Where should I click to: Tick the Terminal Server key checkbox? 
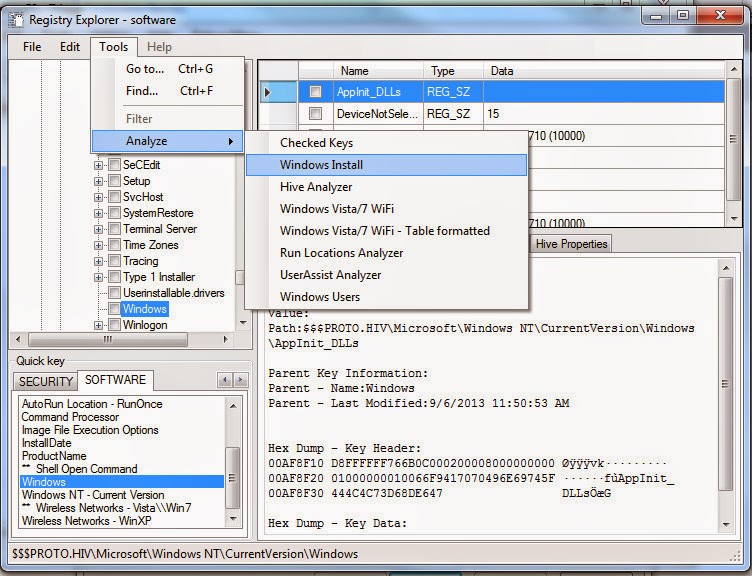115,229
